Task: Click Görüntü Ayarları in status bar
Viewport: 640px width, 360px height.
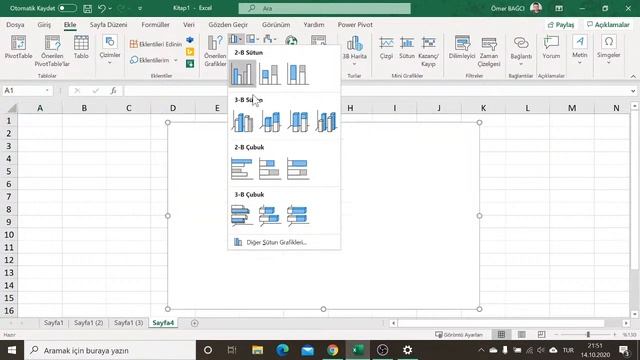Action: 459,334
